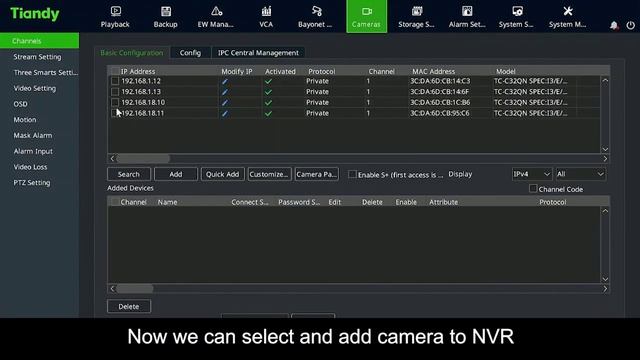The height and width of the screenshot is (360, 640).
Task: Click the Quick Add button
Action: [x=222, y=174]
